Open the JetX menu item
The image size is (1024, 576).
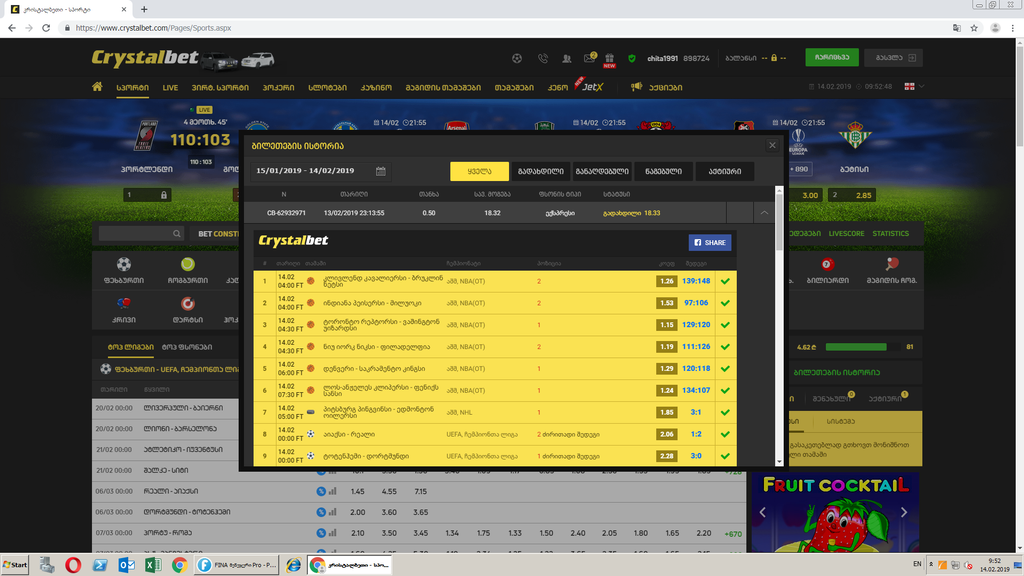click(x=592, y=87)
